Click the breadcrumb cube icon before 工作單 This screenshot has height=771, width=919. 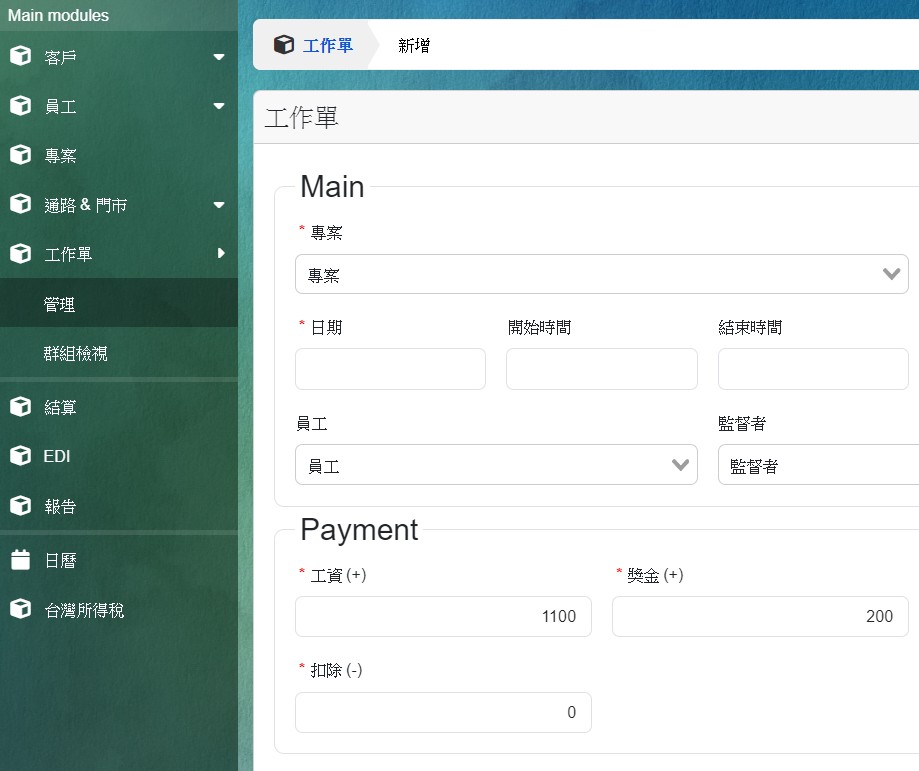click(x=284, y=45)
